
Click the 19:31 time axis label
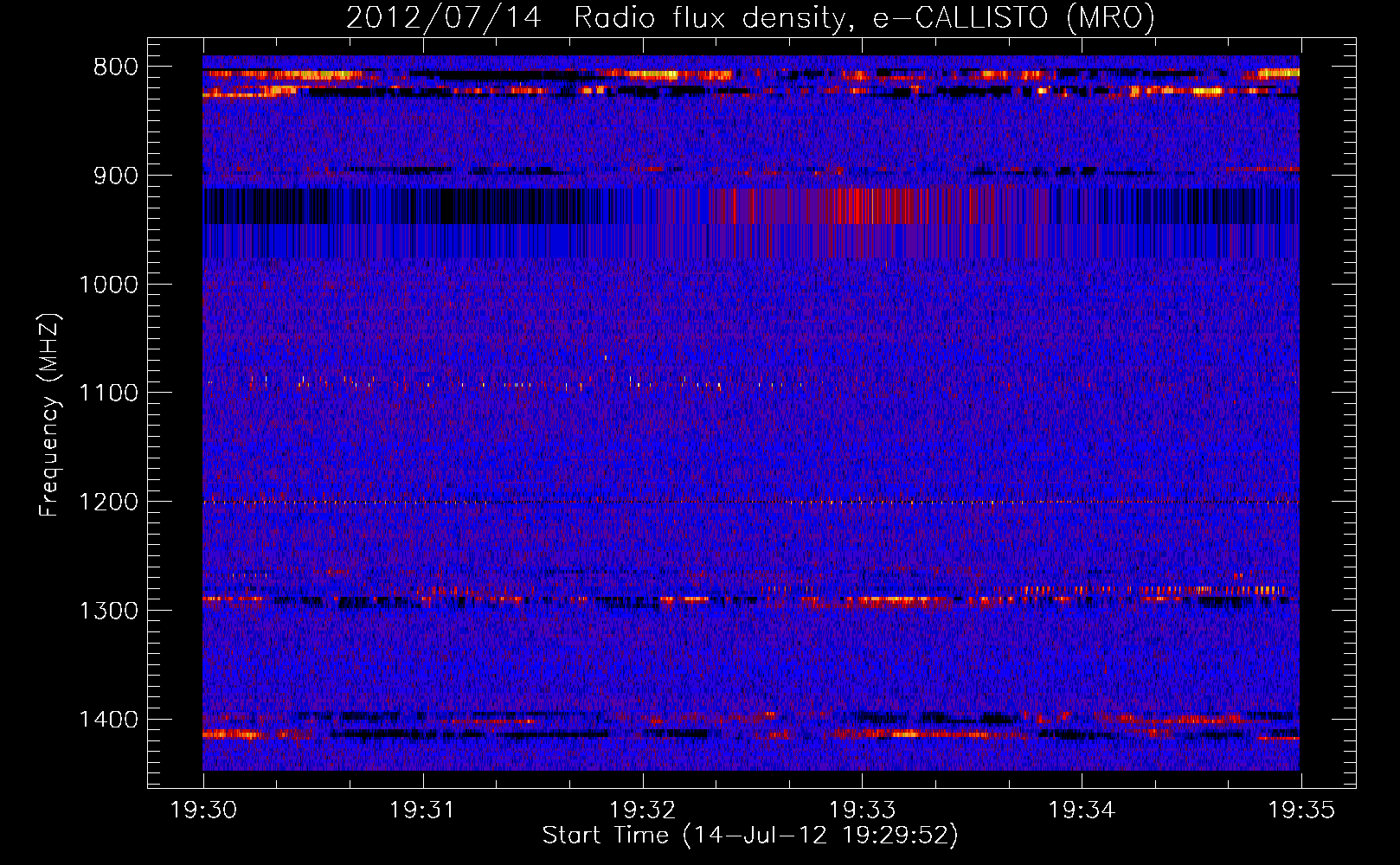point(423,811)
